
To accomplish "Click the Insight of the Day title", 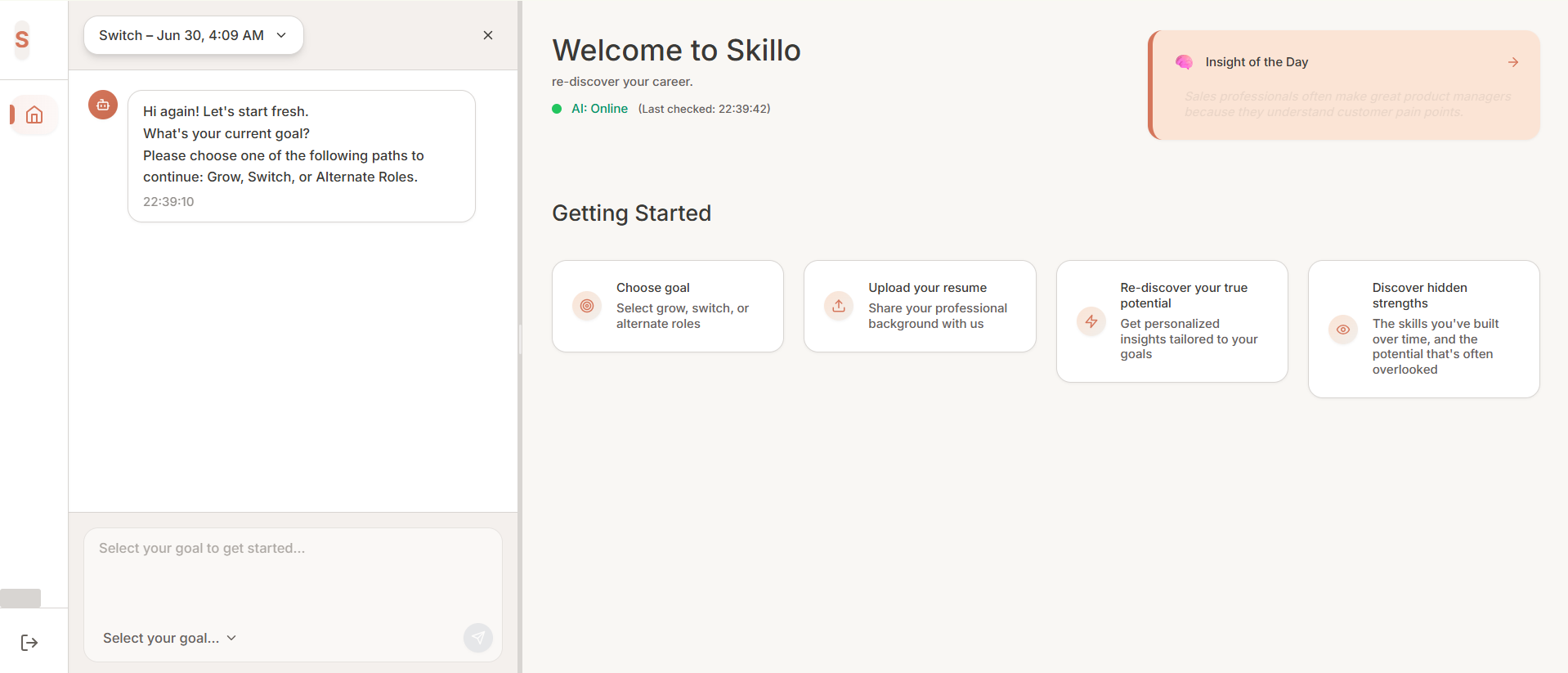I will 1257,62.
